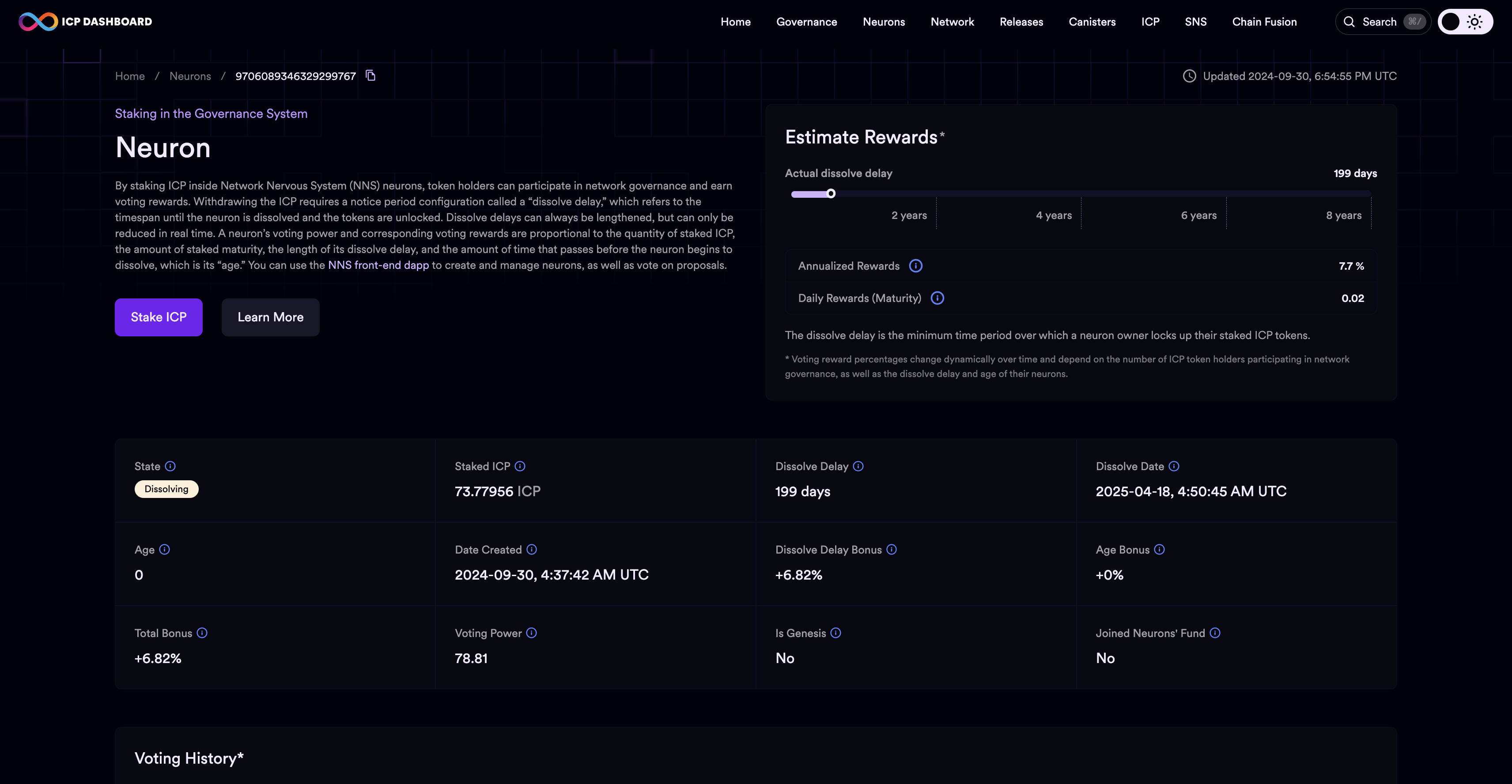Click the copy icon next to neuron ID
The image size is (1512, 784).
tap(370, 75)
